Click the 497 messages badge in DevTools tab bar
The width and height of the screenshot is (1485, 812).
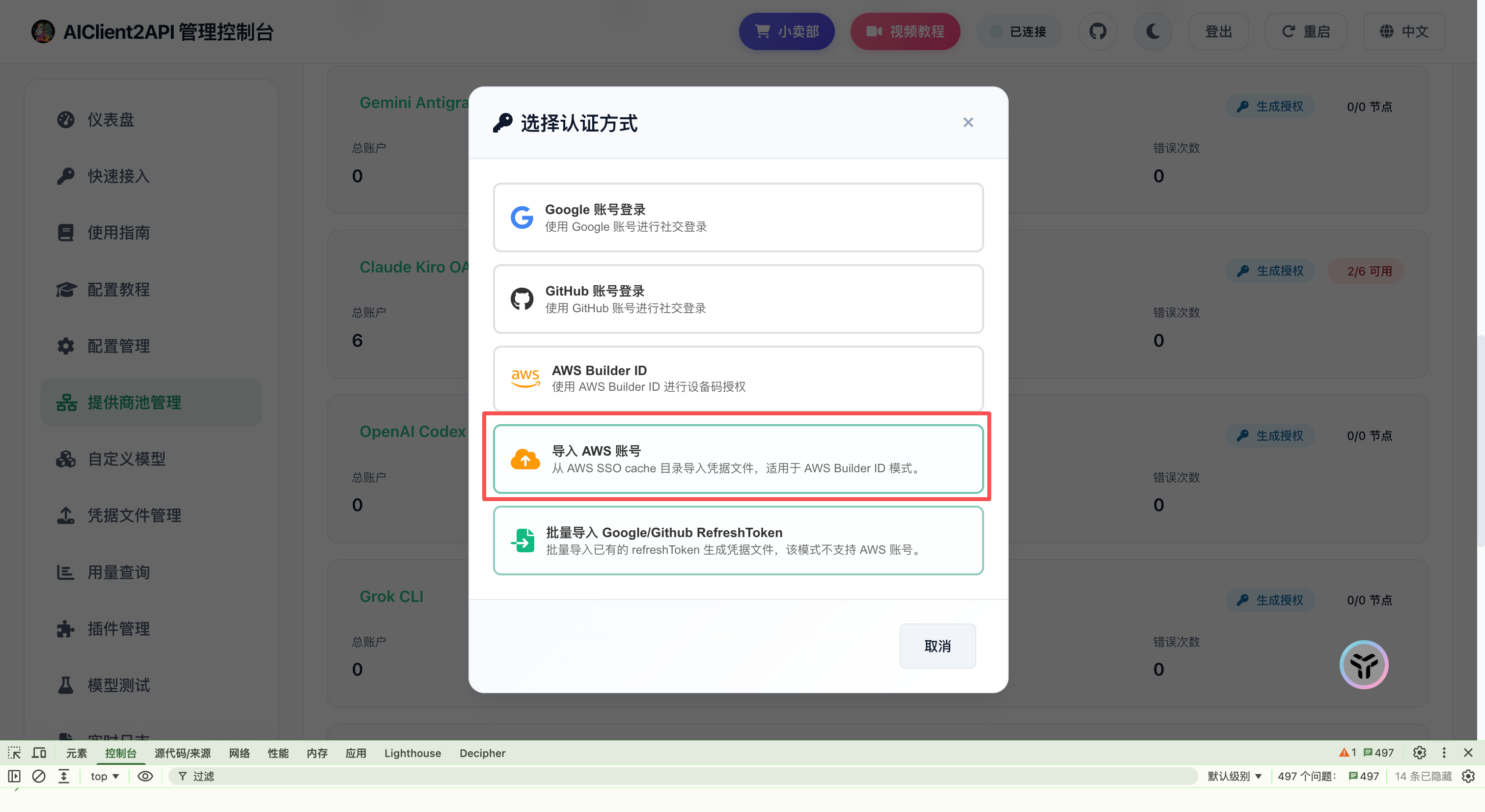point(1378,753)
